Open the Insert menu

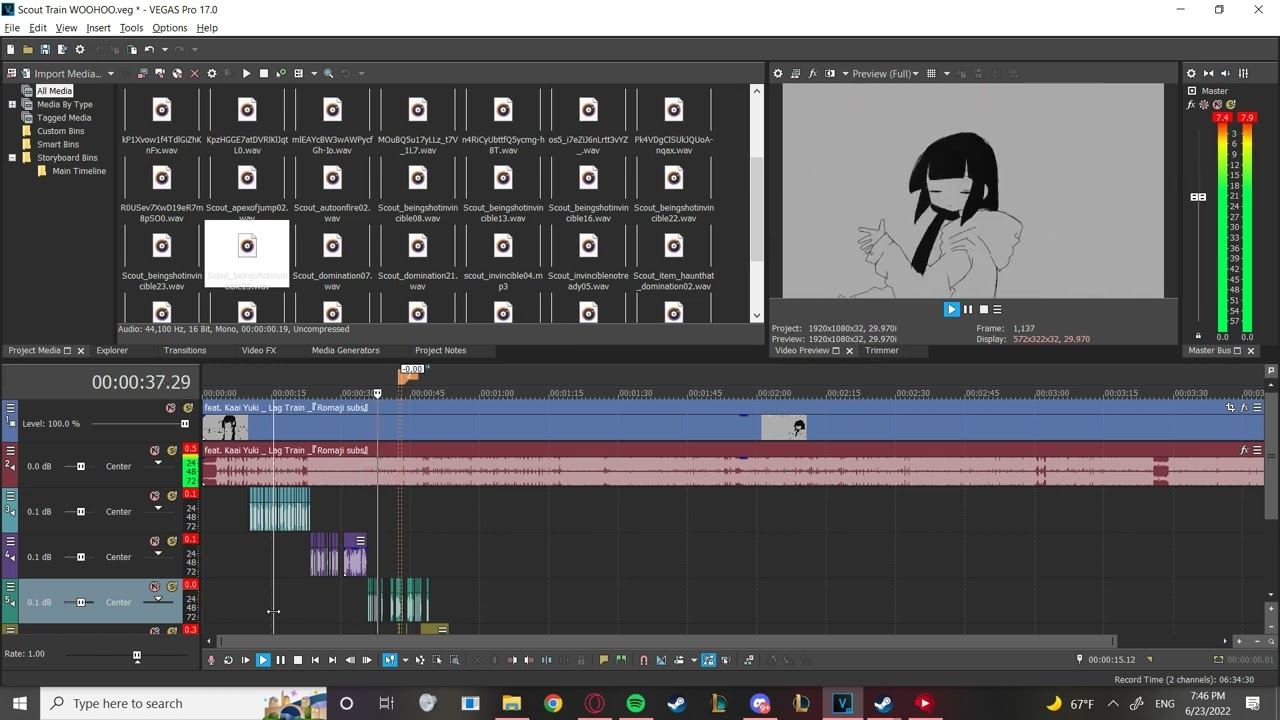(x=98, y=28)
